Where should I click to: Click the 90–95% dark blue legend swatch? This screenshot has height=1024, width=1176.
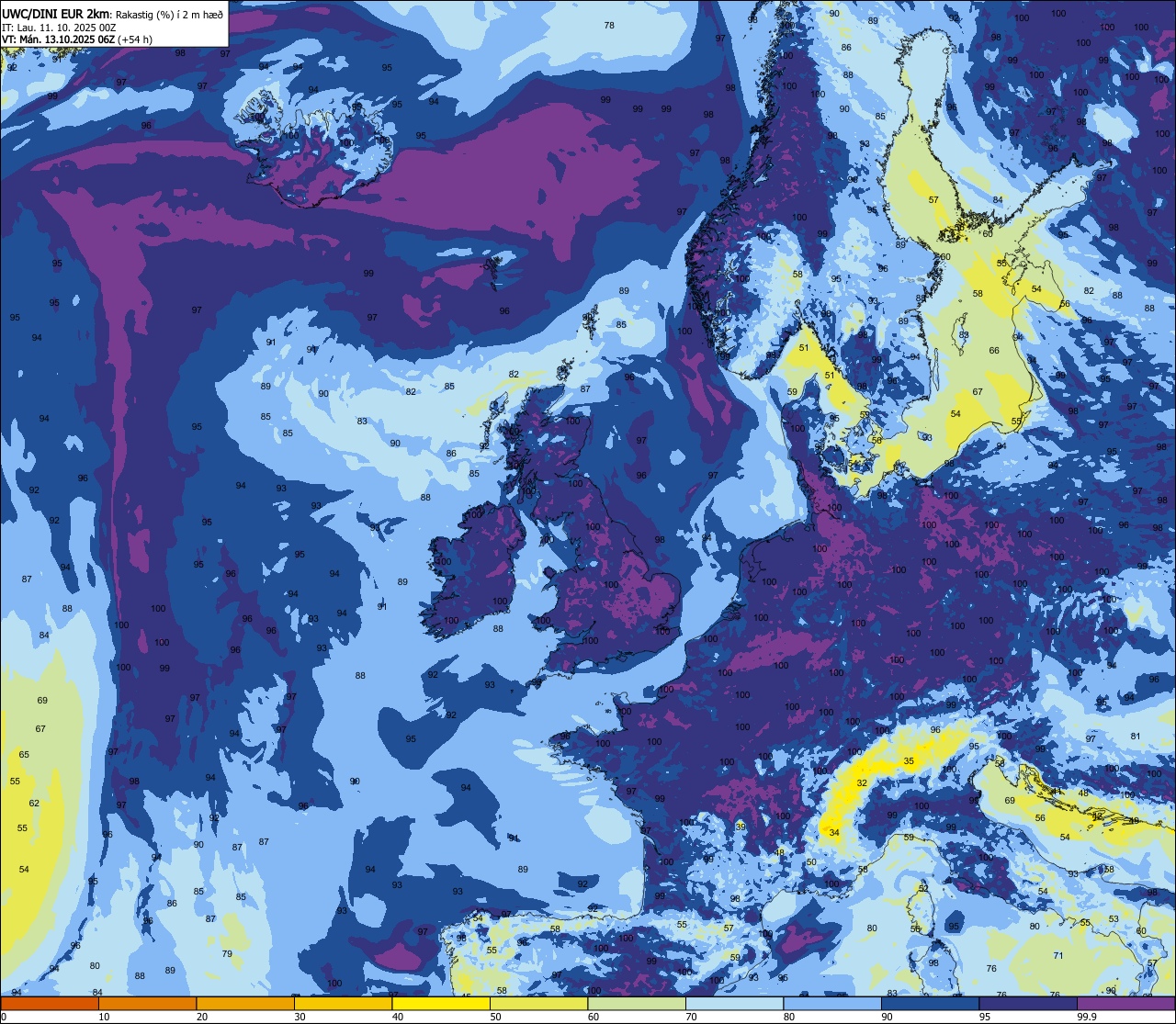coord(930,1004)
